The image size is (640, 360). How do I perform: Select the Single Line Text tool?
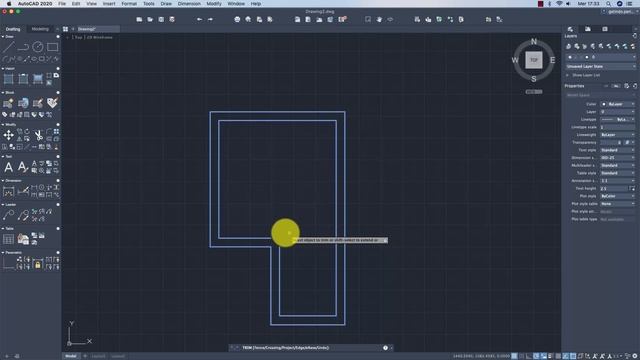click(x=23, y=167)
